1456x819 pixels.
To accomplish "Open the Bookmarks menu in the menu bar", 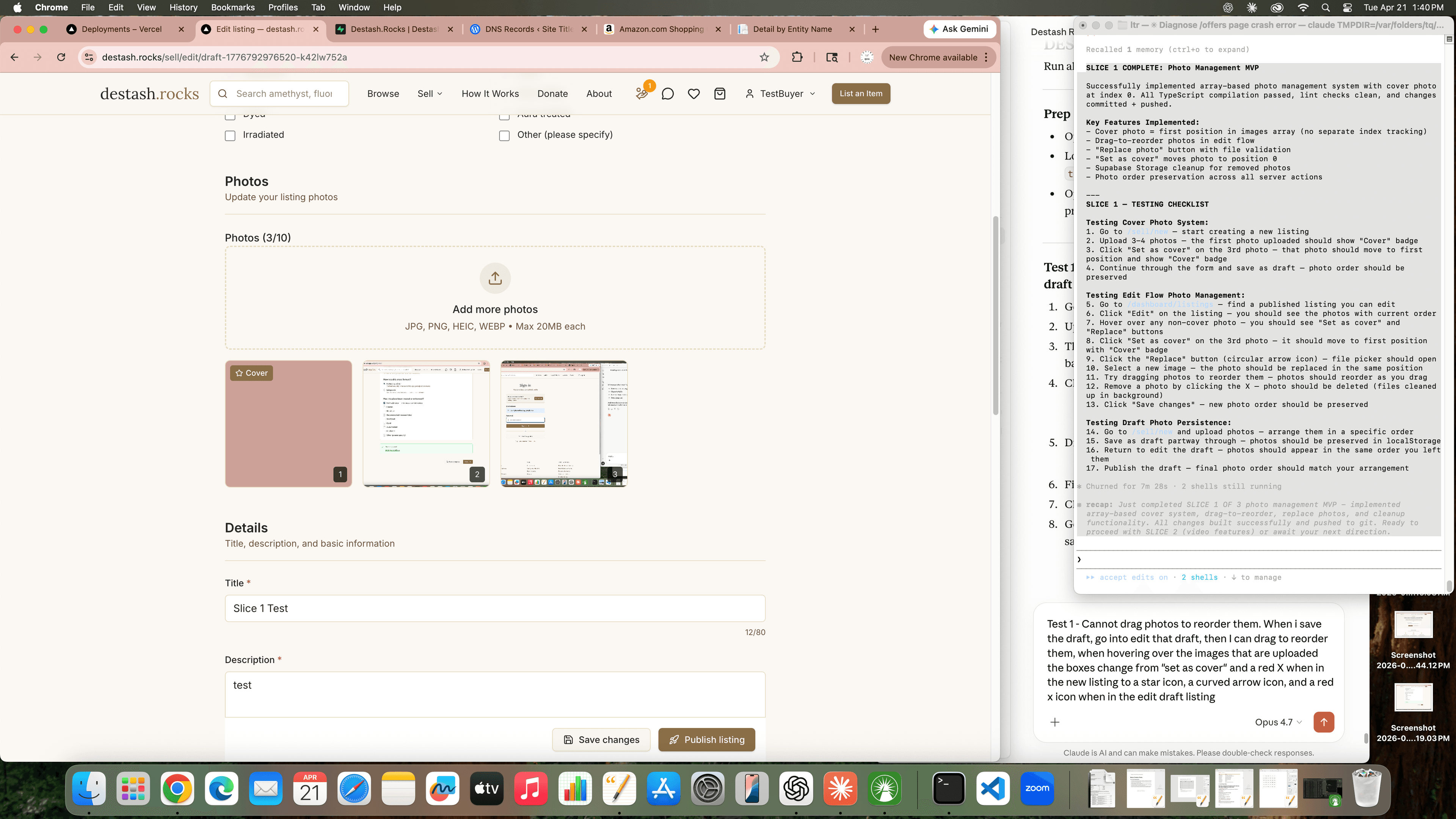I will point(232,7).
